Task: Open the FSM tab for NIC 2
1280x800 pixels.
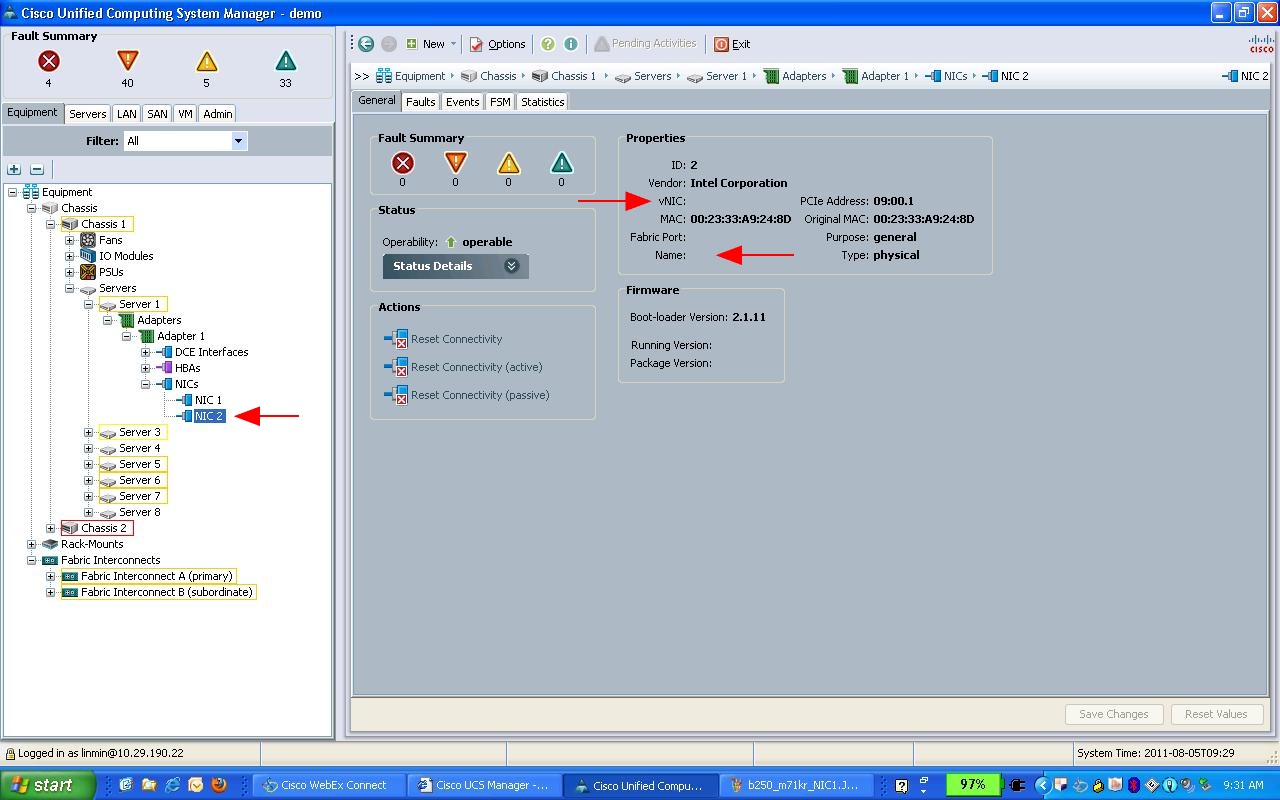Action: (499, 102)
